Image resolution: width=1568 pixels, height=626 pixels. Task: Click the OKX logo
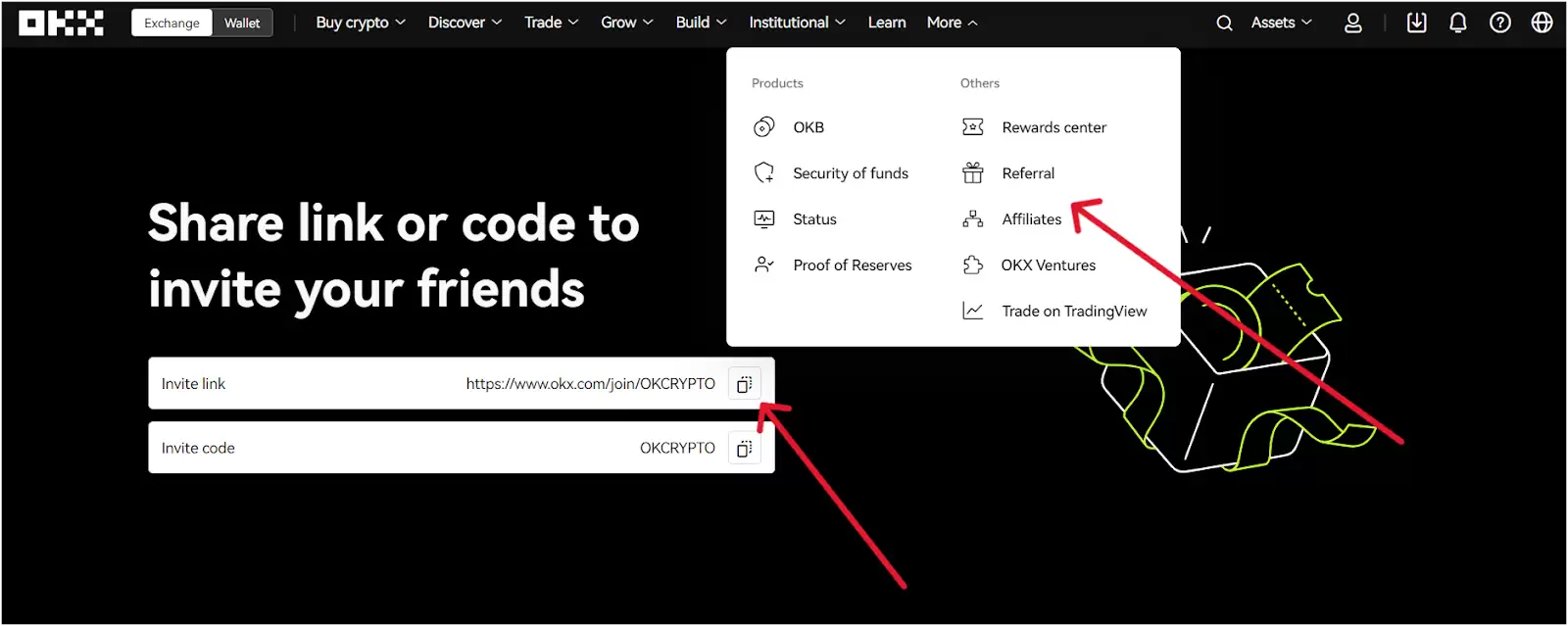[61, 23]
